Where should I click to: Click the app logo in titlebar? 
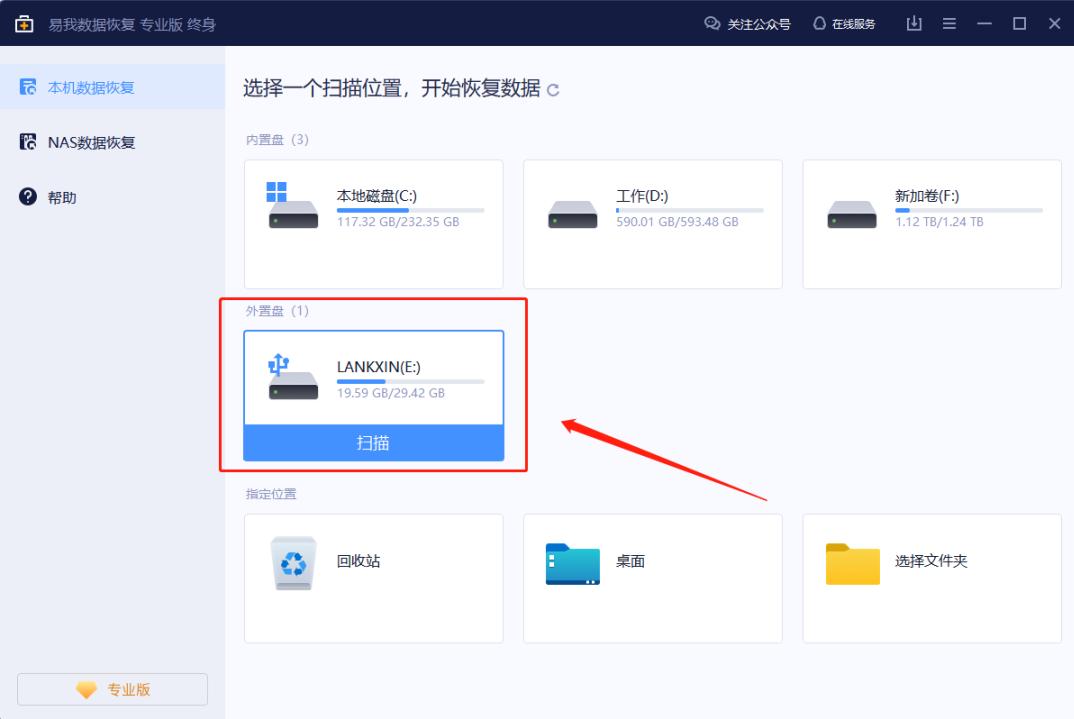click(x=22, y=22)
